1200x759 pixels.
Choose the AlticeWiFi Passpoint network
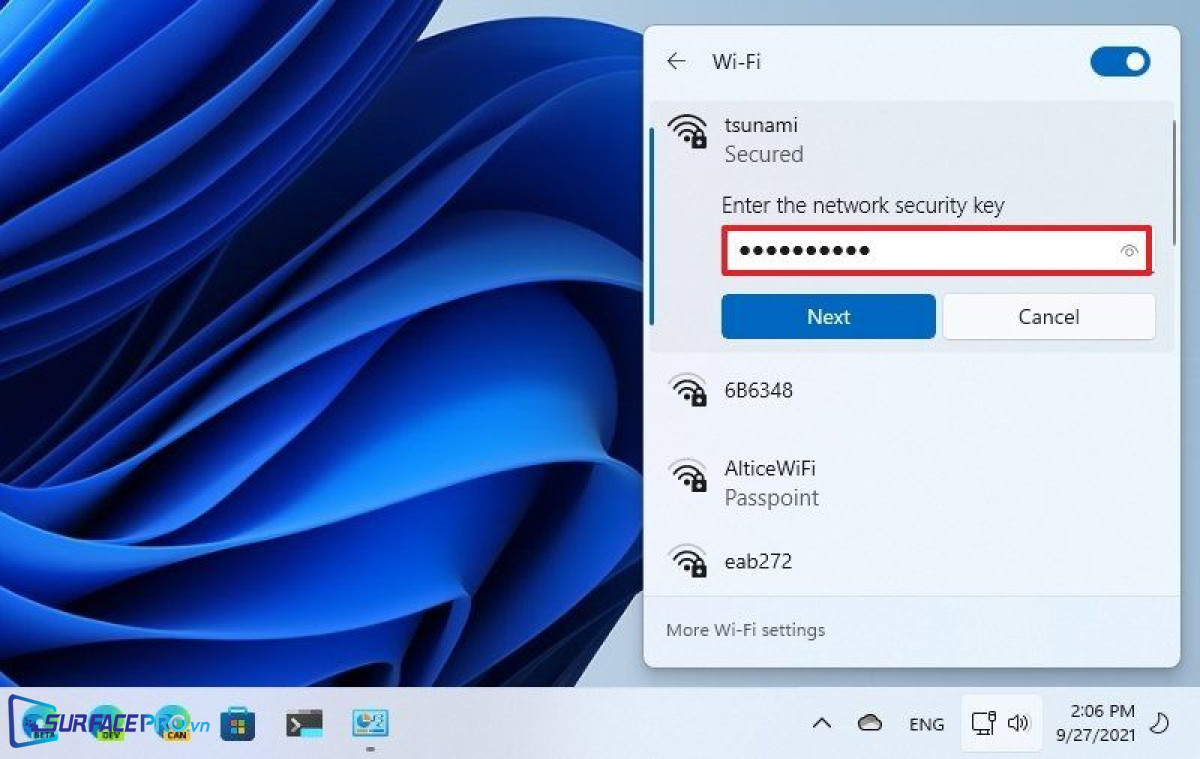pyautogui.click(x=910, y=482)
